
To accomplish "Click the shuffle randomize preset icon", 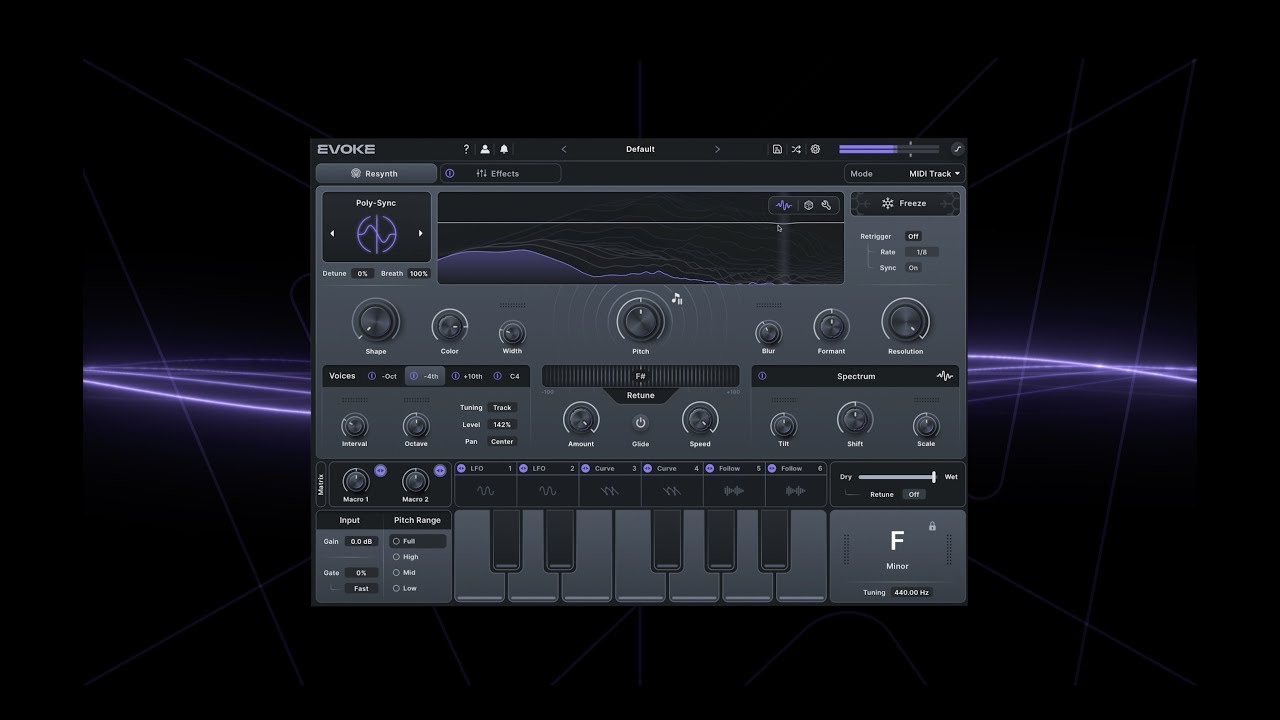I will 796,149.
